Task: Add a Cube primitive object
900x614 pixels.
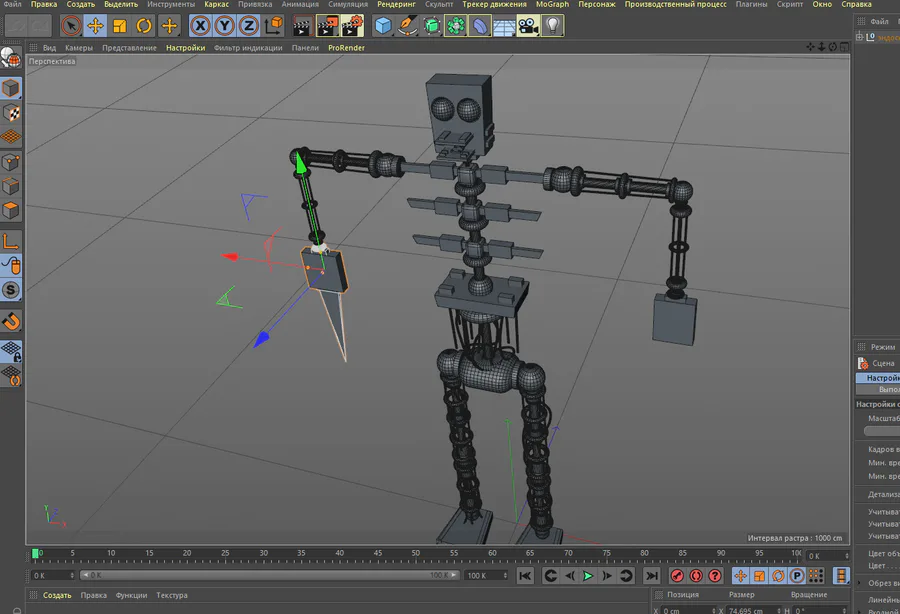Action: [x=383, y=26]
